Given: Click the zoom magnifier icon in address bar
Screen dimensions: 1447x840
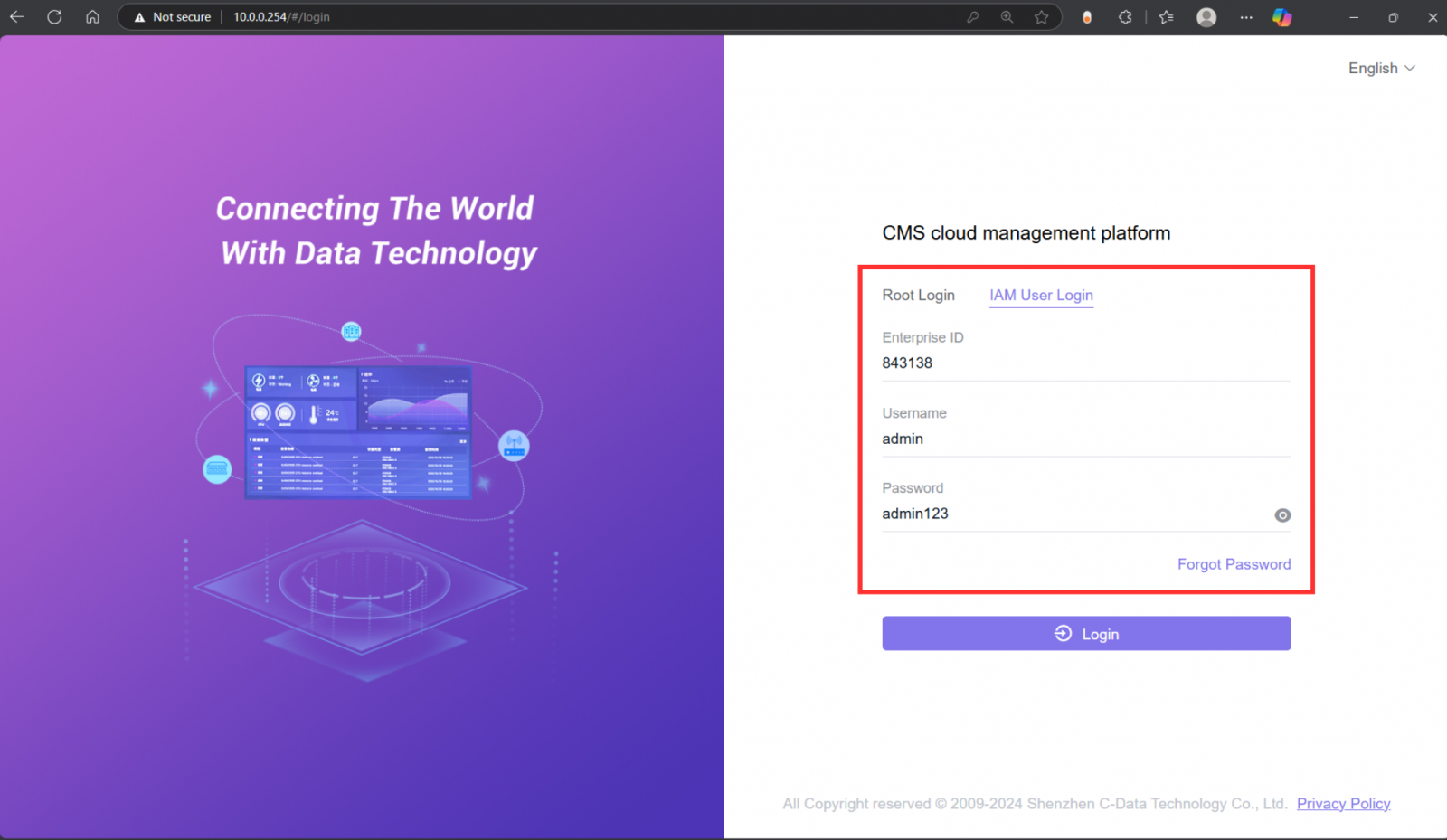Looking at the screenshot, I should click(x=1007, y=17).
